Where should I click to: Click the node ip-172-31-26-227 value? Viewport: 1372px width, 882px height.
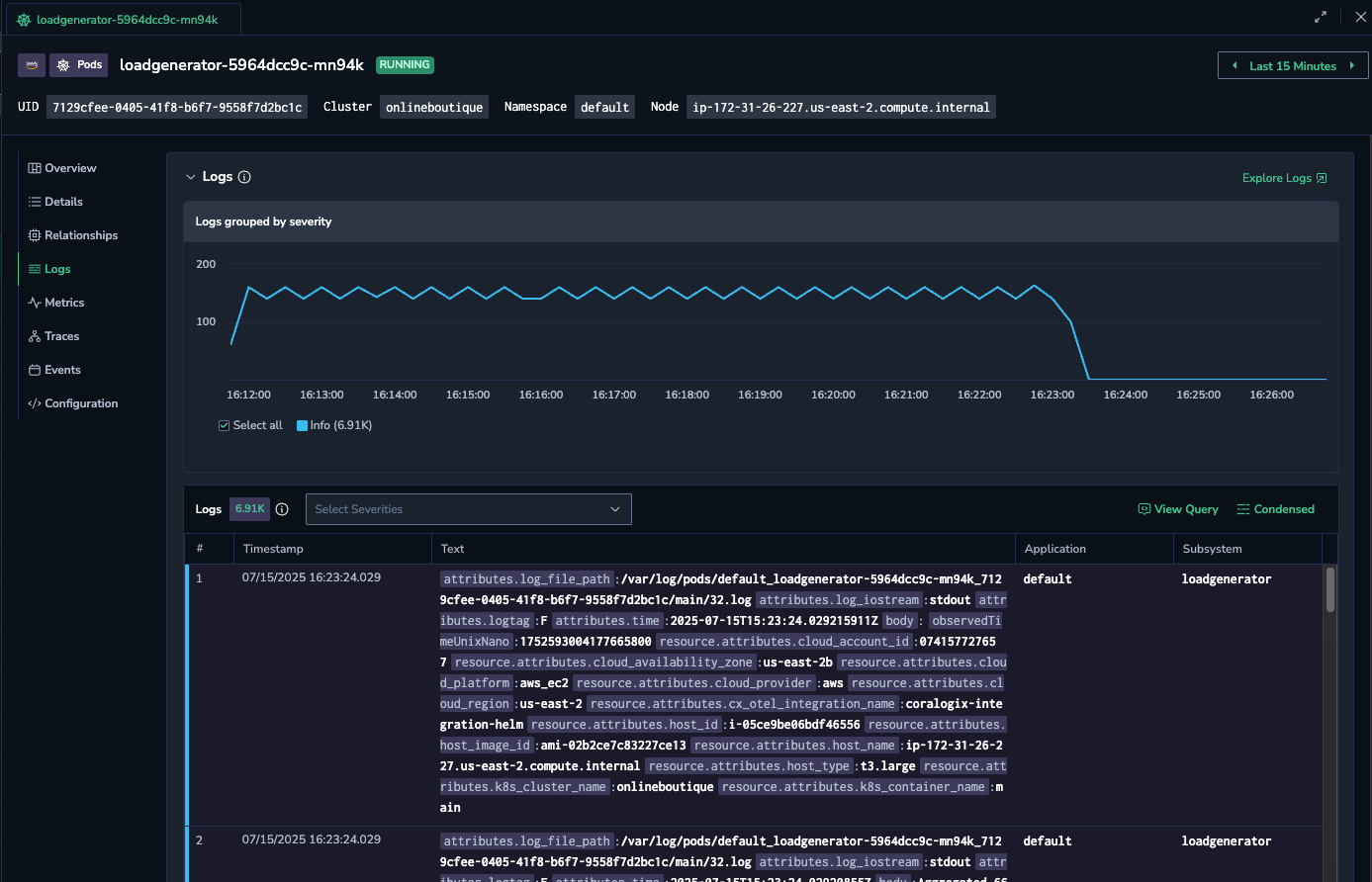[x=841, y=107]
